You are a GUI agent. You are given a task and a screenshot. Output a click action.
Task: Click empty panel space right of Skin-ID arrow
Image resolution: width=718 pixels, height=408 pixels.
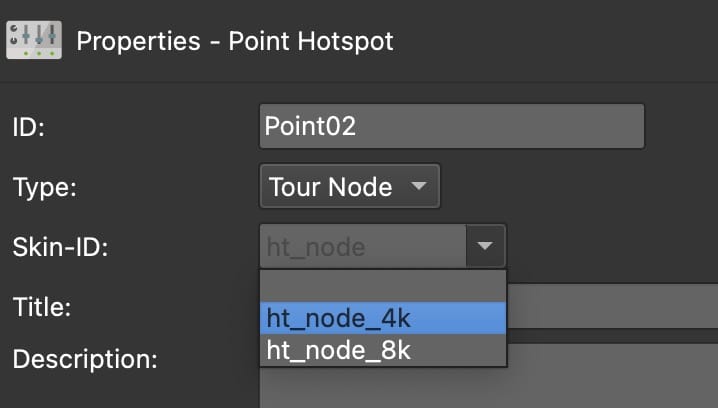pos(610,246)
